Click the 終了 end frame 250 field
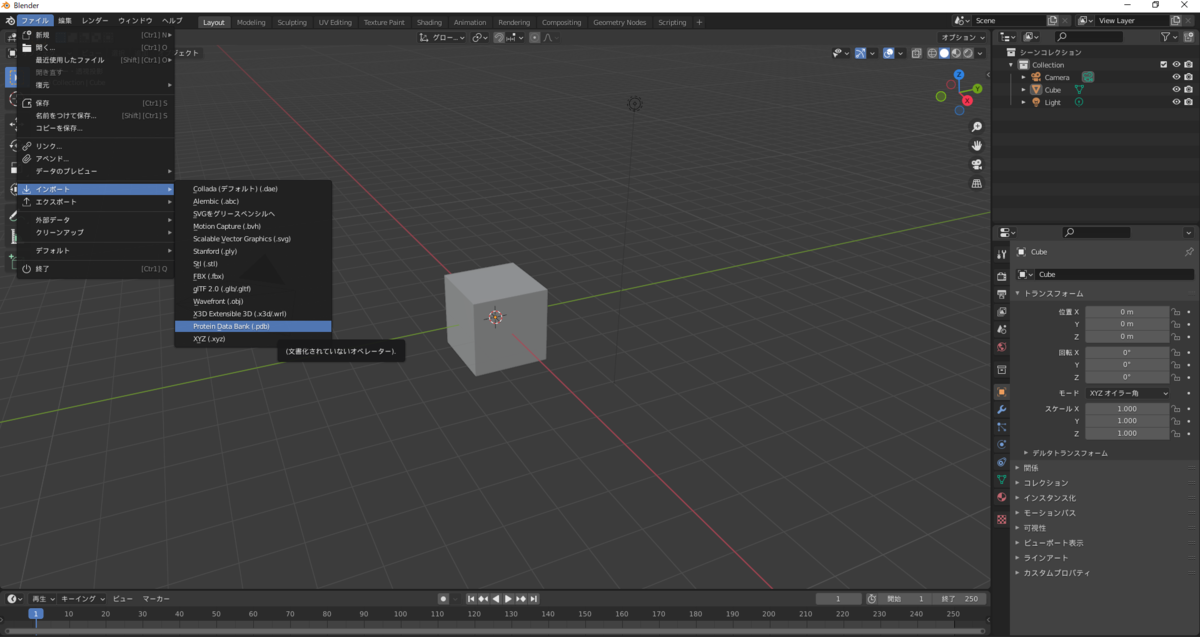Viewport: 1200px width, 637px height. click(961, 599)
